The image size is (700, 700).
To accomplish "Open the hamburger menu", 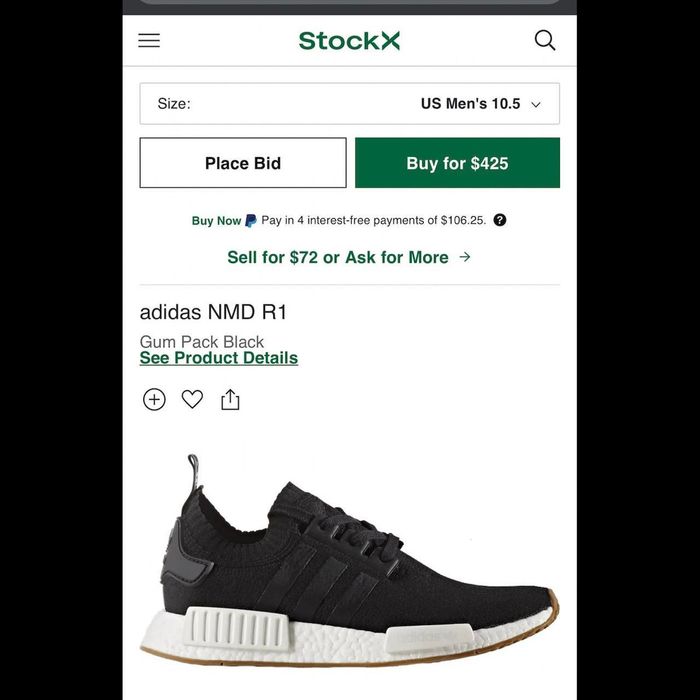I will pos(149,40).
